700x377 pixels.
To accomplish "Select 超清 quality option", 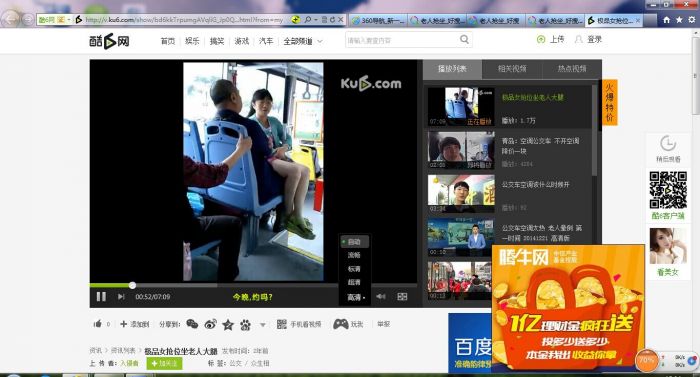I will click(x=354, y=282).
